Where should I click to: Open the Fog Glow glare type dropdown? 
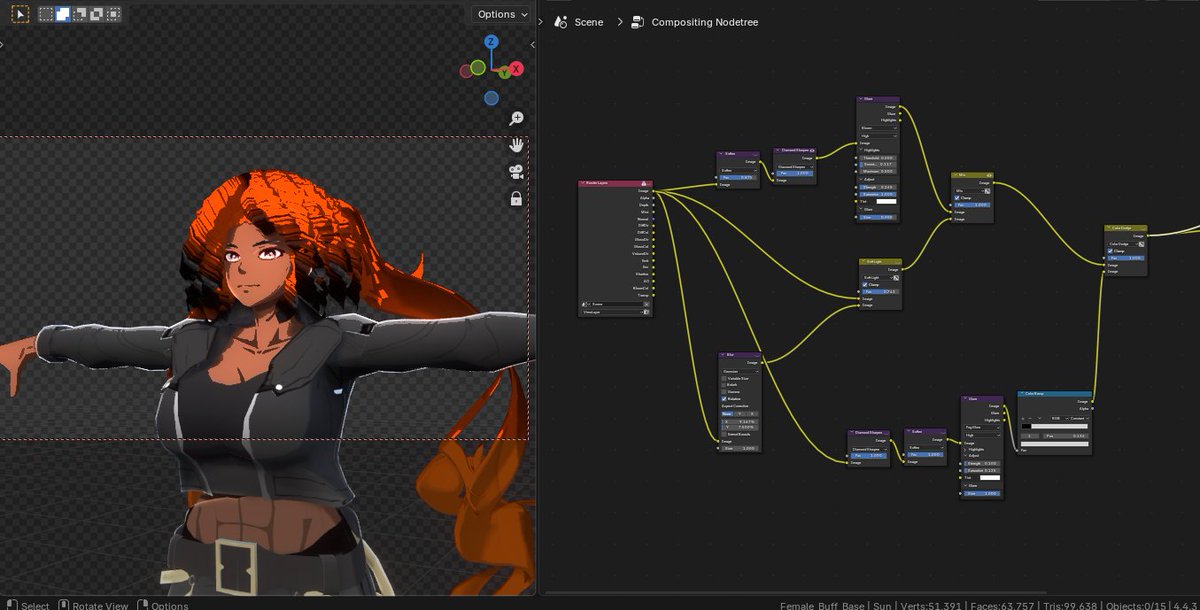coord(982,427)
